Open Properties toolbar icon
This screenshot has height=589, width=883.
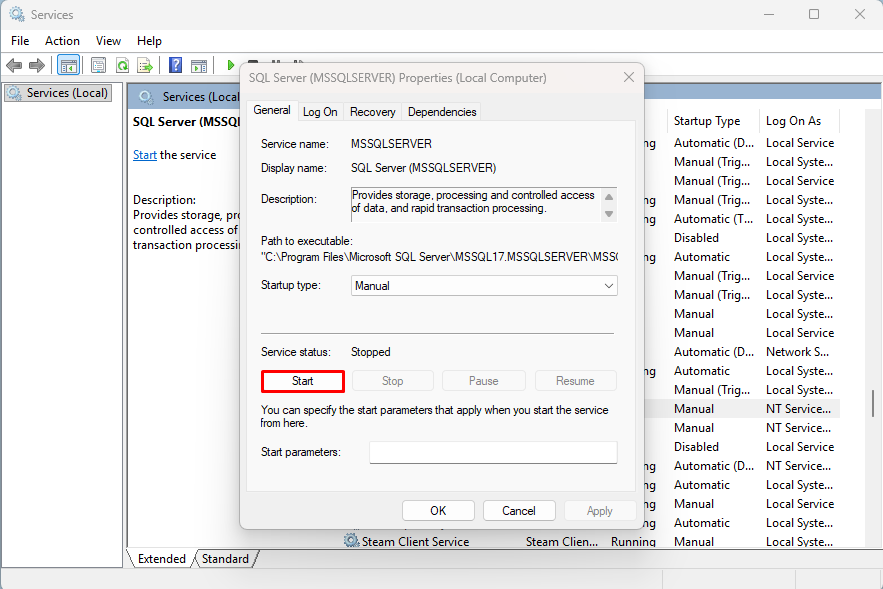tap(99, 65)
